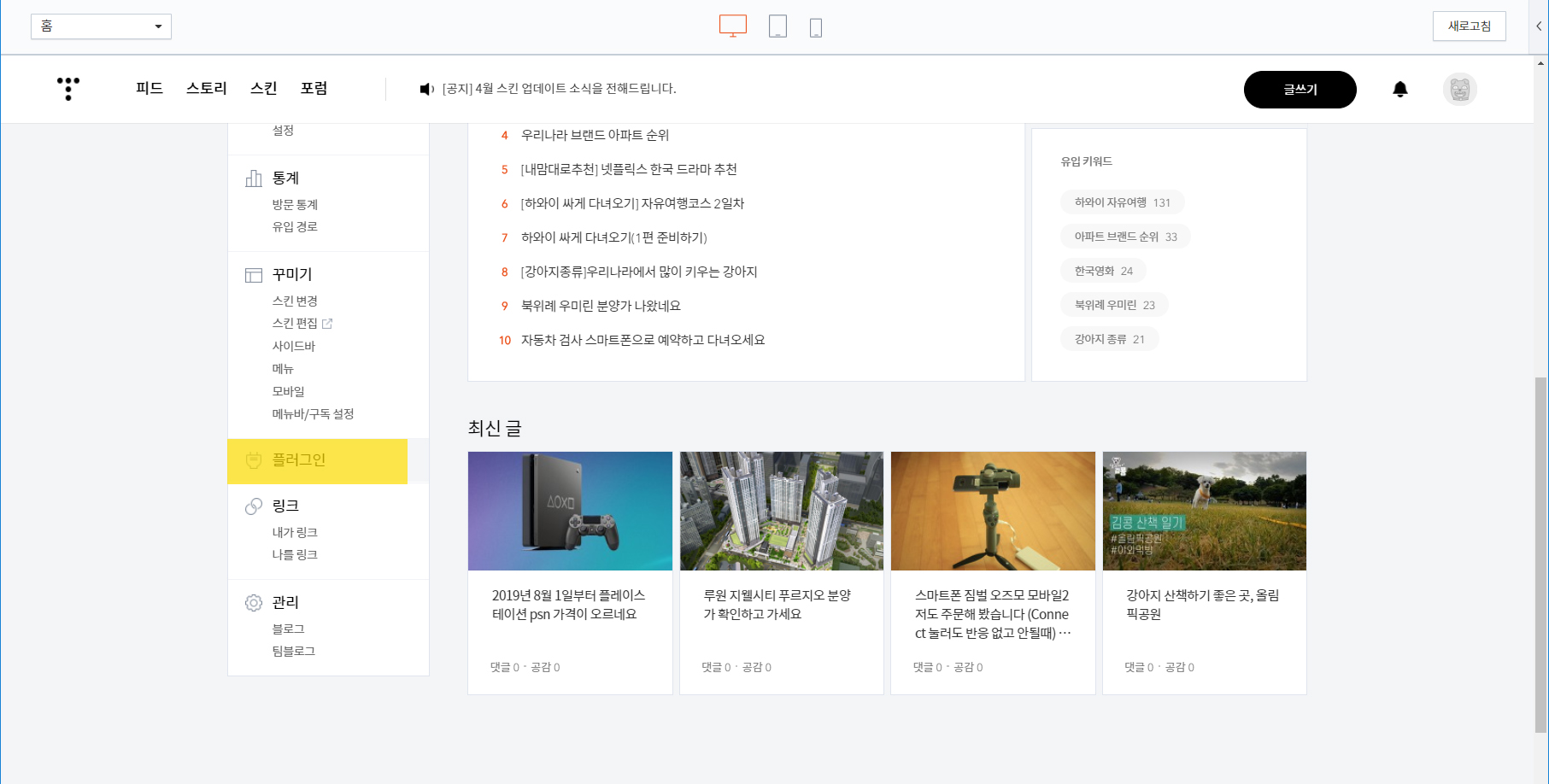
Task: Open the 설정 item at sidebar top
Action: click(283, 131)
